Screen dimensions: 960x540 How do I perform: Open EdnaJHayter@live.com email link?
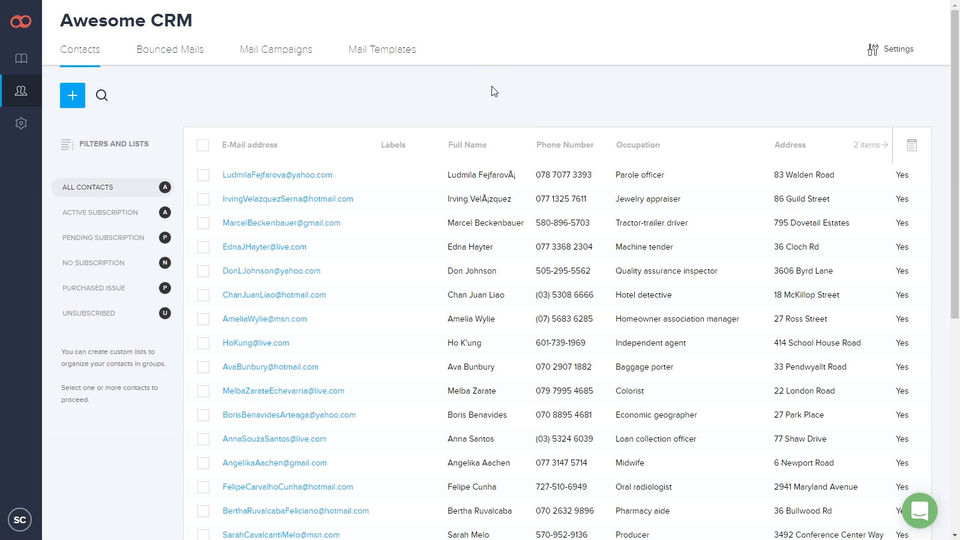click(264, 247)
